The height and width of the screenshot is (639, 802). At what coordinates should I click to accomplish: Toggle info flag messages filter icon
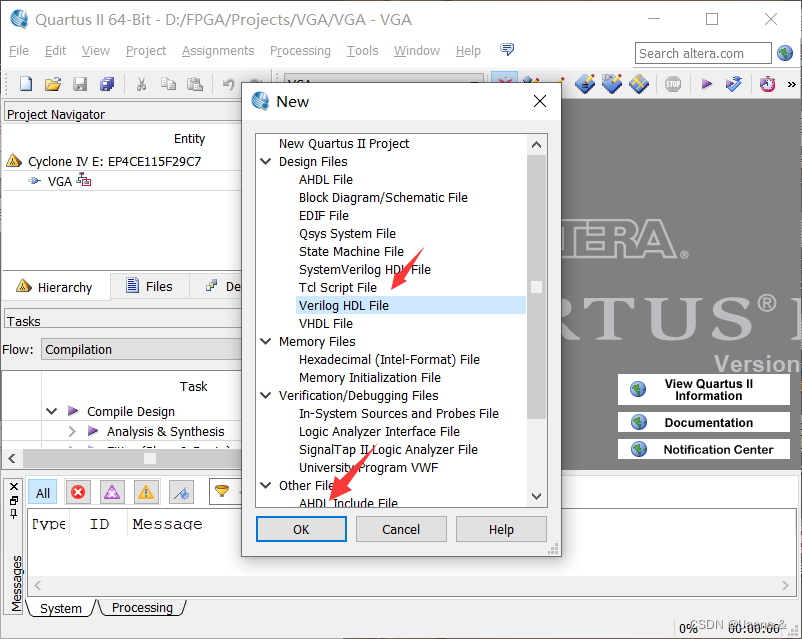[x=181, y=492]
